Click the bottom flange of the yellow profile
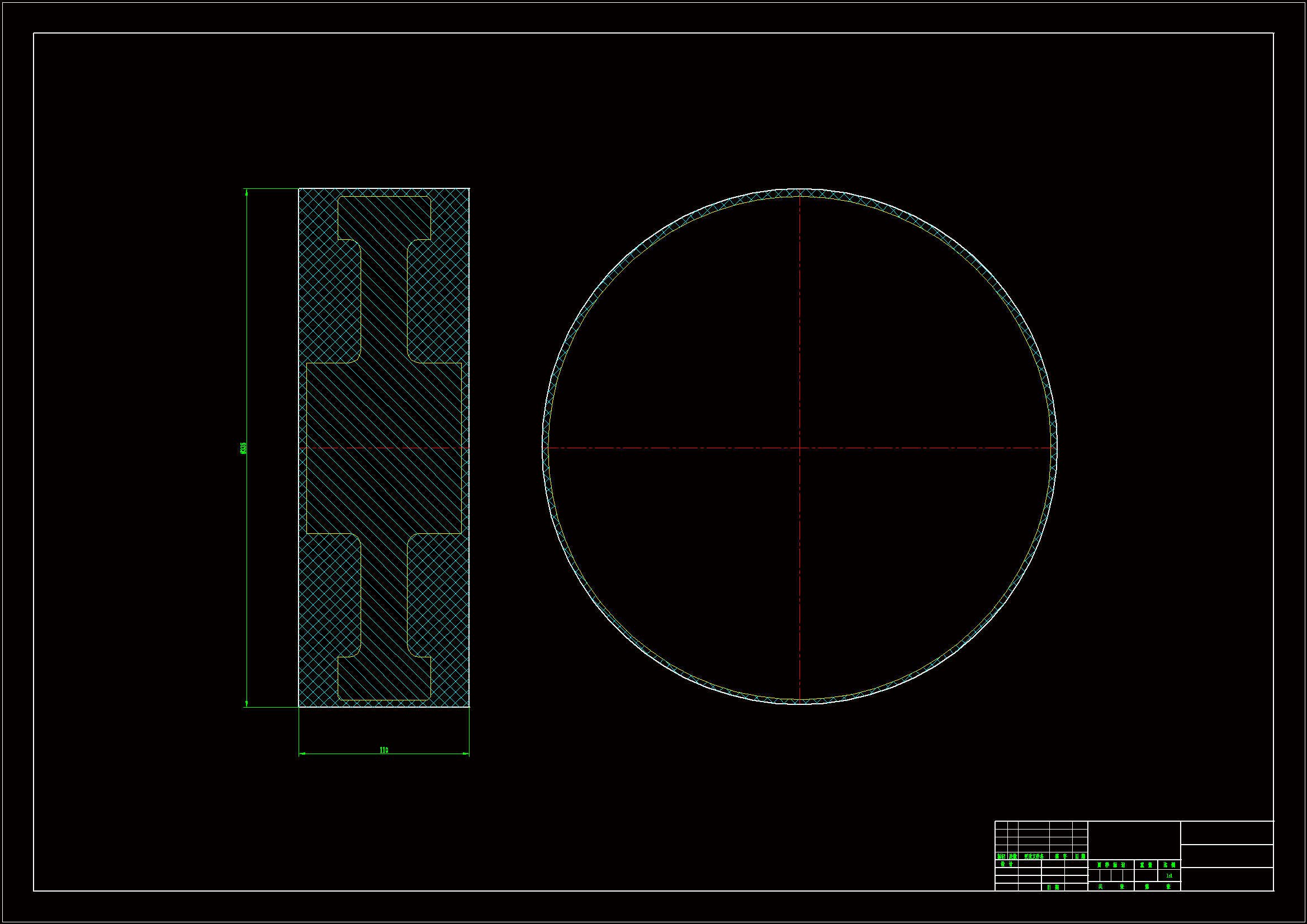This screenshot has height=924, width=1307. 383,679
